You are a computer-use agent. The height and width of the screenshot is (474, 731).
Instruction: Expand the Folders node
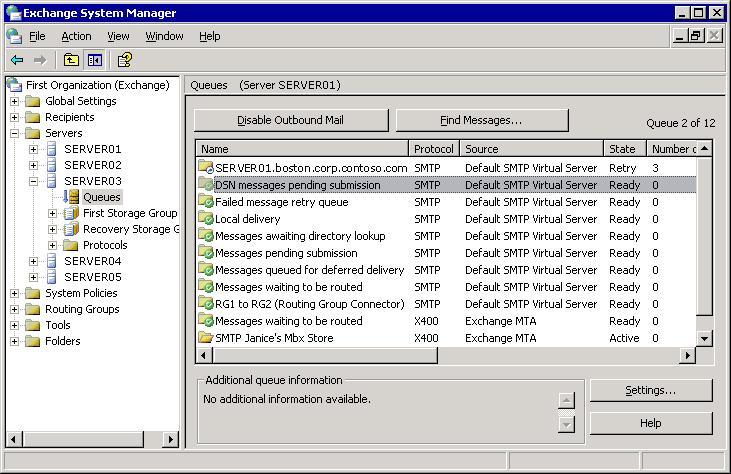tap(14, 341)
